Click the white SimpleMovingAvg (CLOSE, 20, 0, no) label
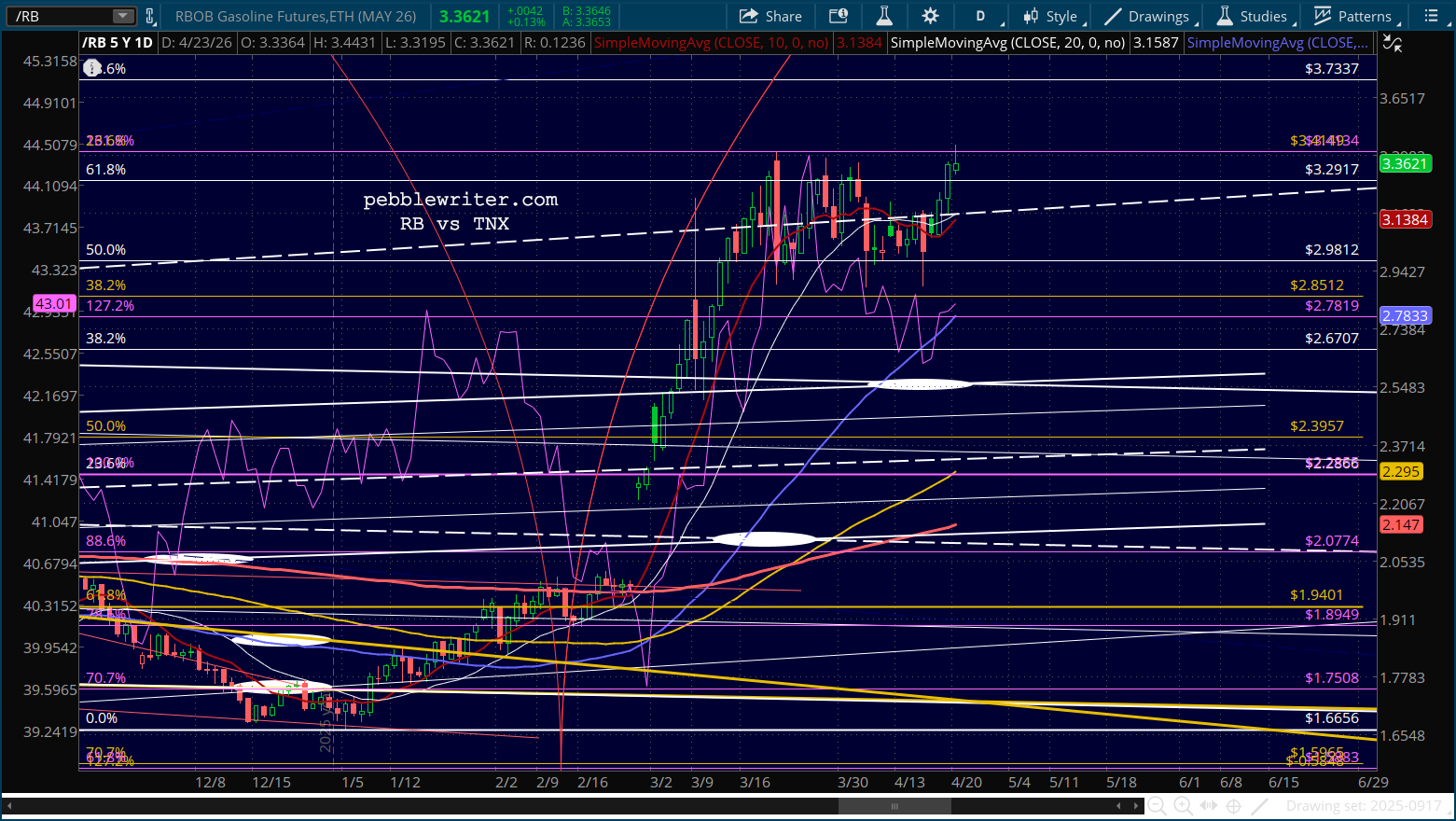1456x821 pixels. tap(1007, 43)
